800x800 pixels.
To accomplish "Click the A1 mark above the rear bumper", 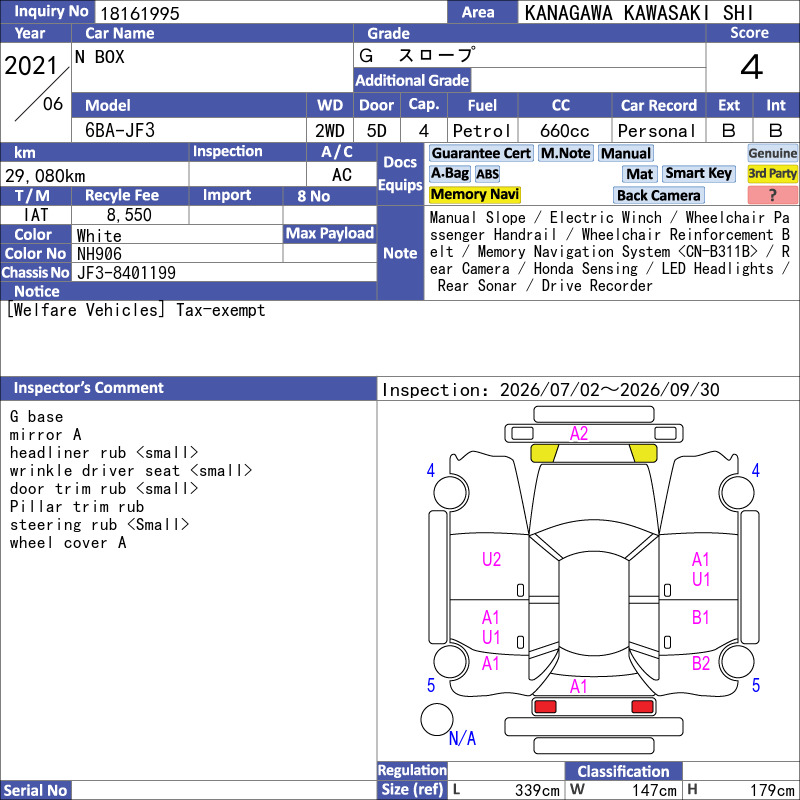I will [579, 687].
